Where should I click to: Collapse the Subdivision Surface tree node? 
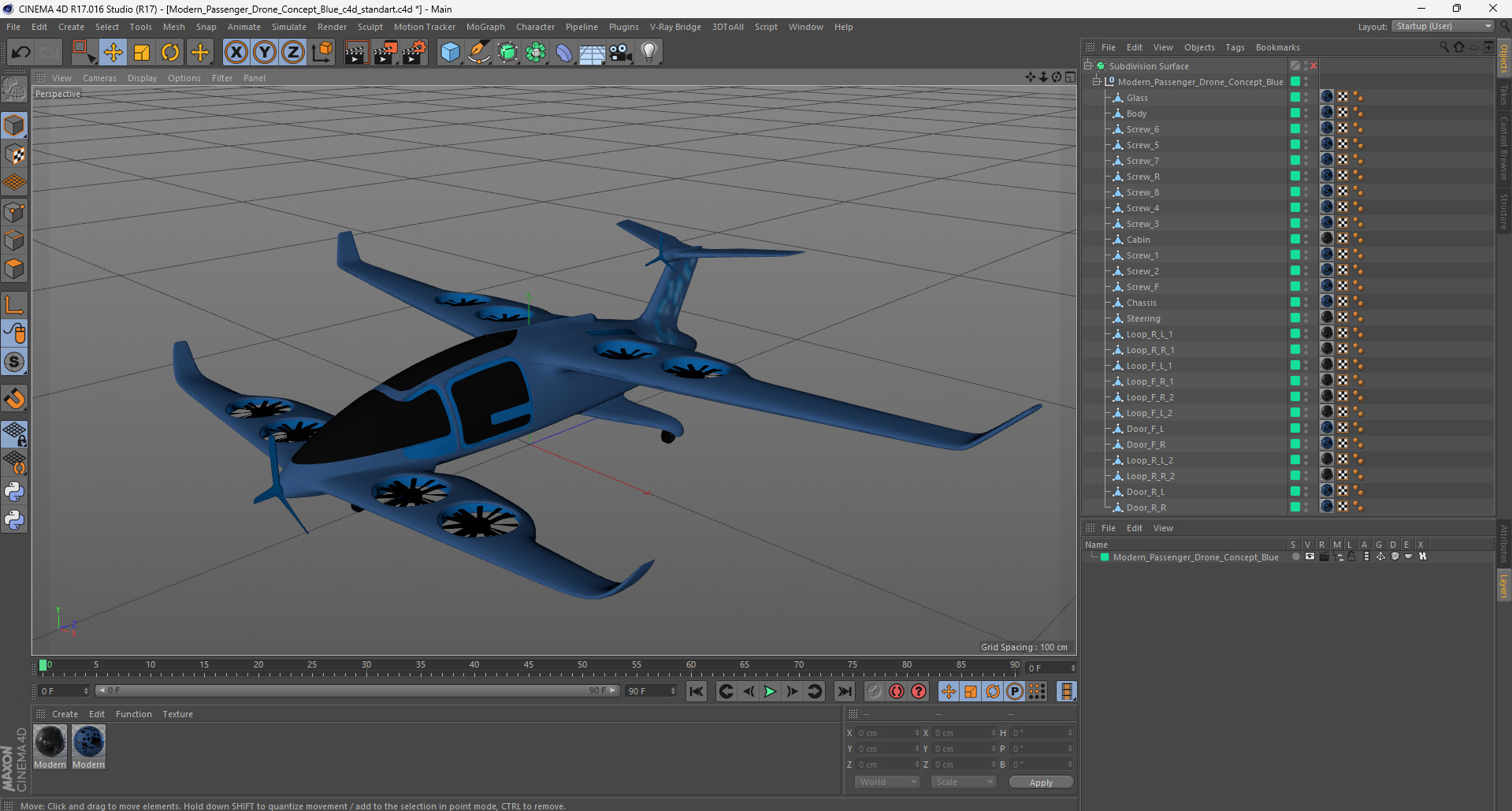(1088, 66)
